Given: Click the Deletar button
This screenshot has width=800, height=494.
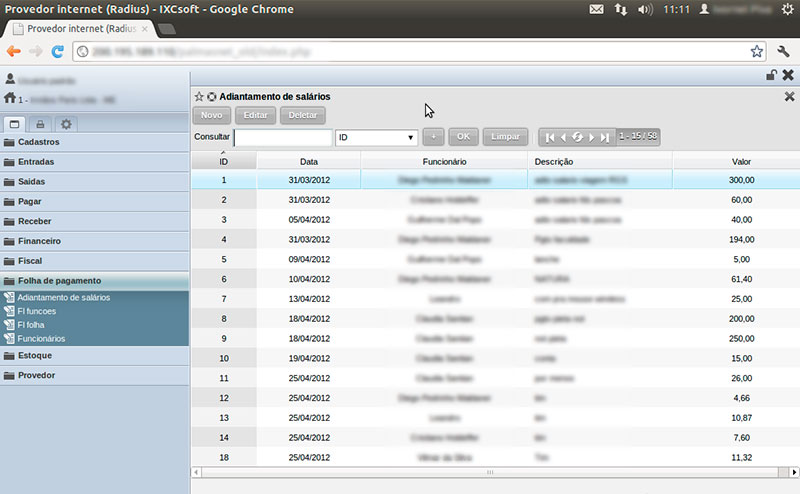Looking at the screenshot, I should coord(303,115).
